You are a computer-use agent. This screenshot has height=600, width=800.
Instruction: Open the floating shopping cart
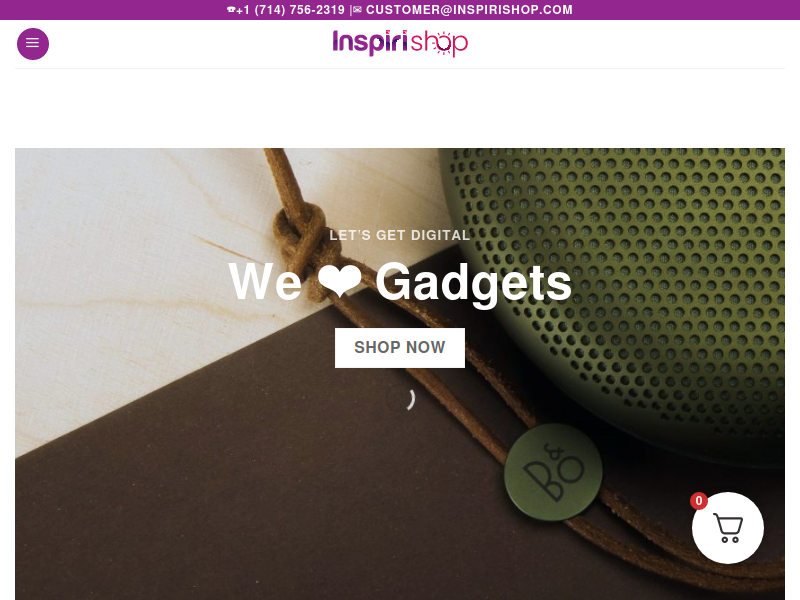pyautogui.click(x=728, y=528)
